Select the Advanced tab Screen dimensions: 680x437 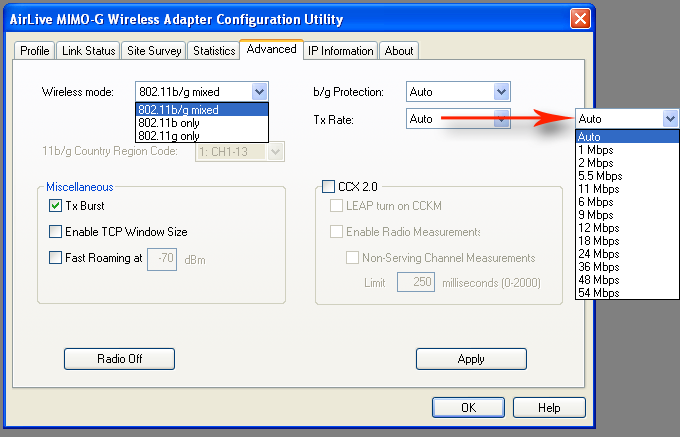coord(271,49)
